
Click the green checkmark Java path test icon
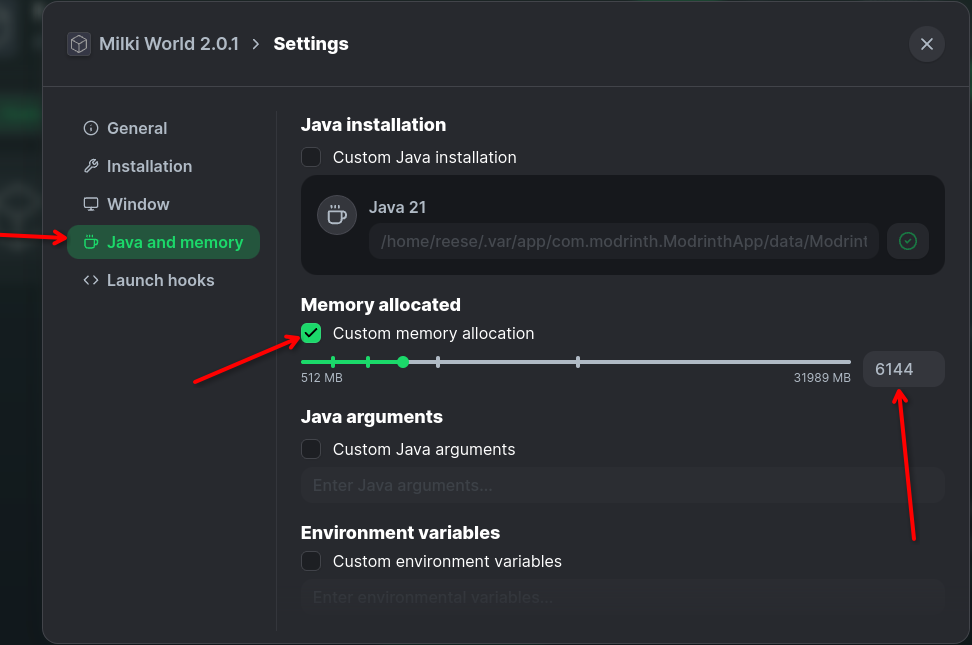tap(908, 241)
